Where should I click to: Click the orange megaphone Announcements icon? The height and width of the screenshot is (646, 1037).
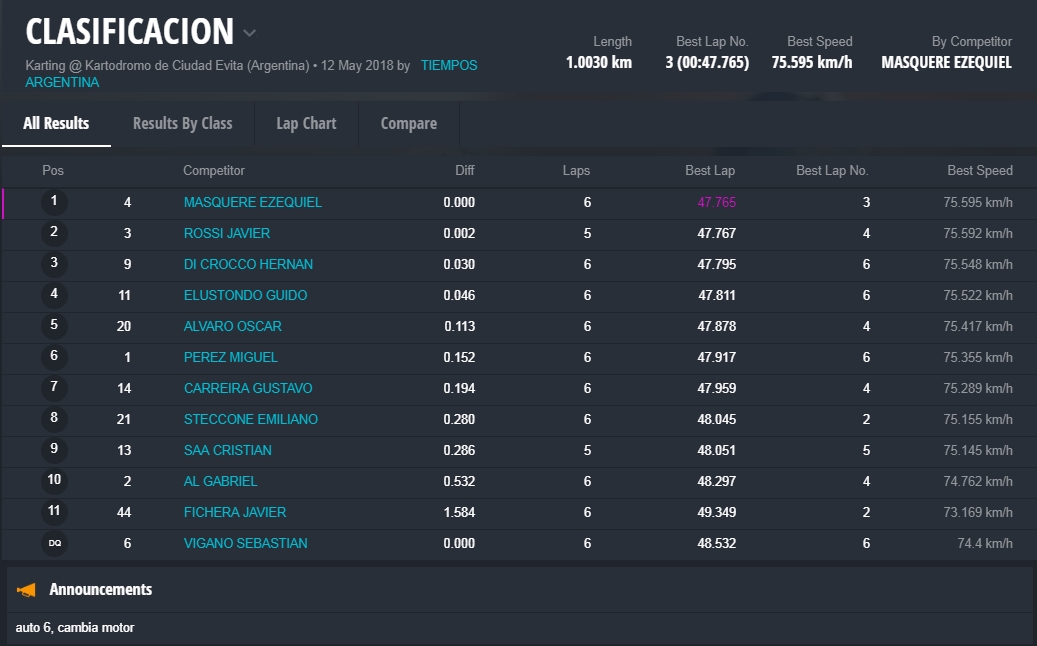(x=27, y=590)
